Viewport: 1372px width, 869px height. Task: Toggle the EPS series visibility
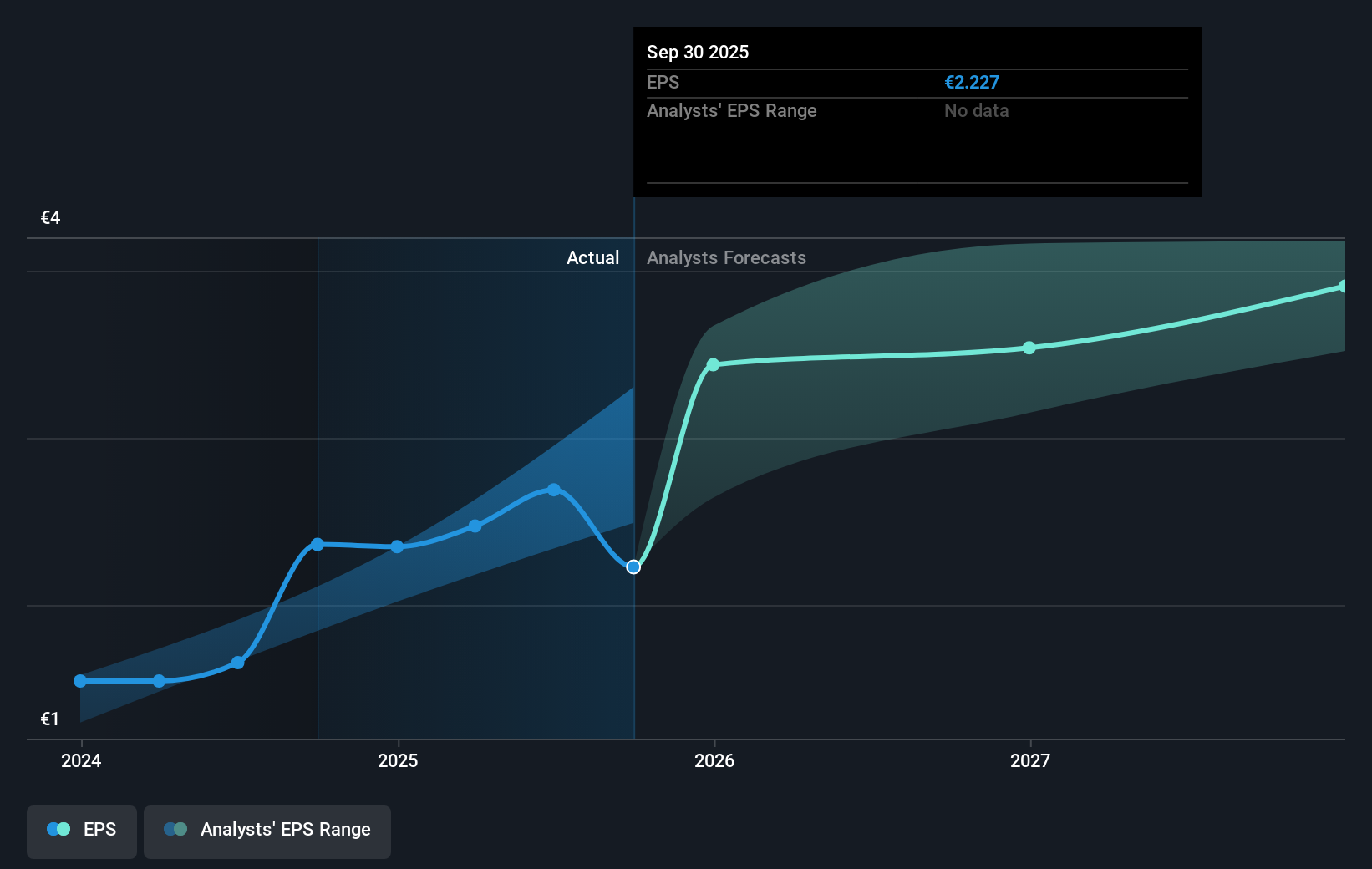(x=81, y=830)
